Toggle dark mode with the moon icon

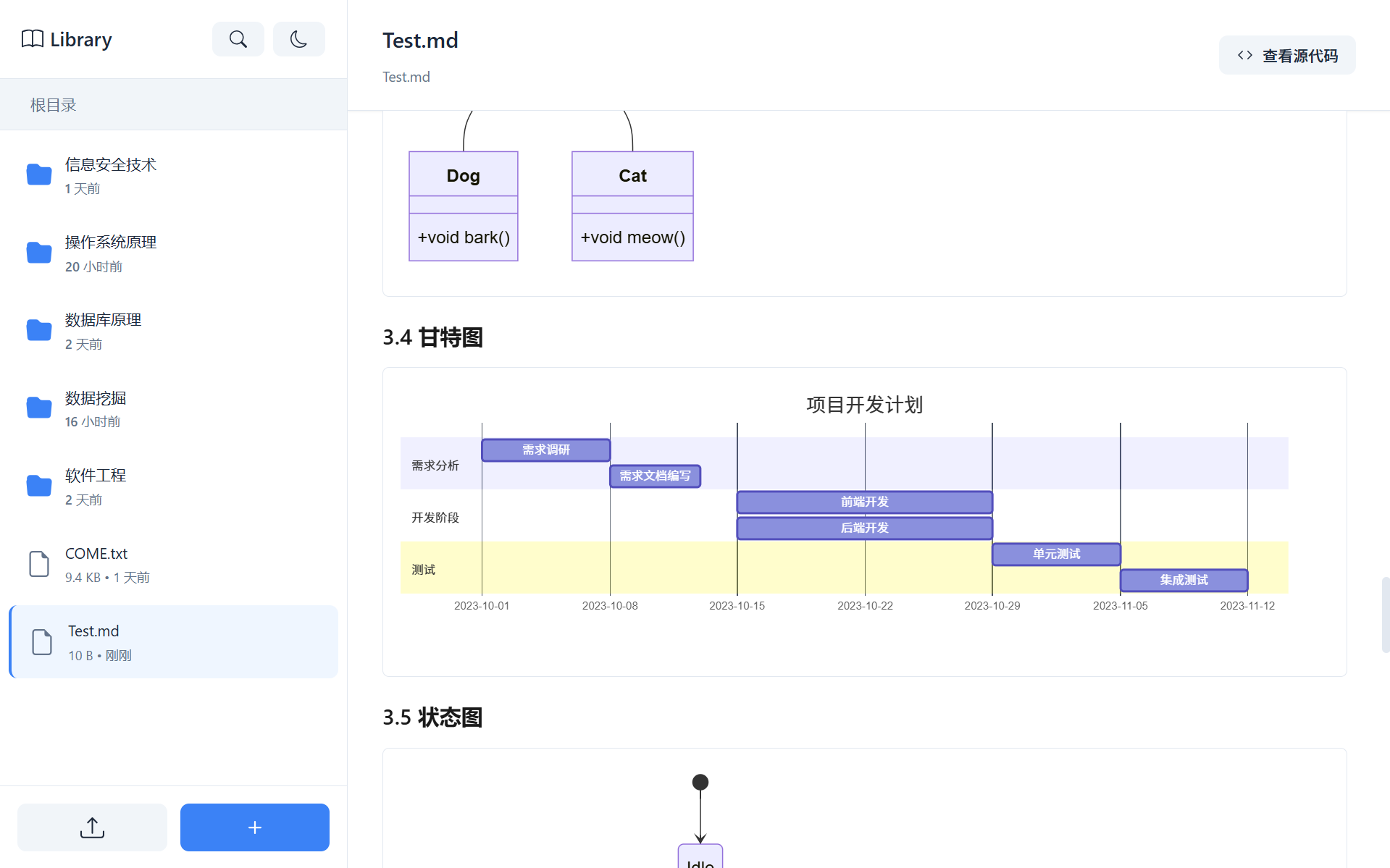click(298, 38)
